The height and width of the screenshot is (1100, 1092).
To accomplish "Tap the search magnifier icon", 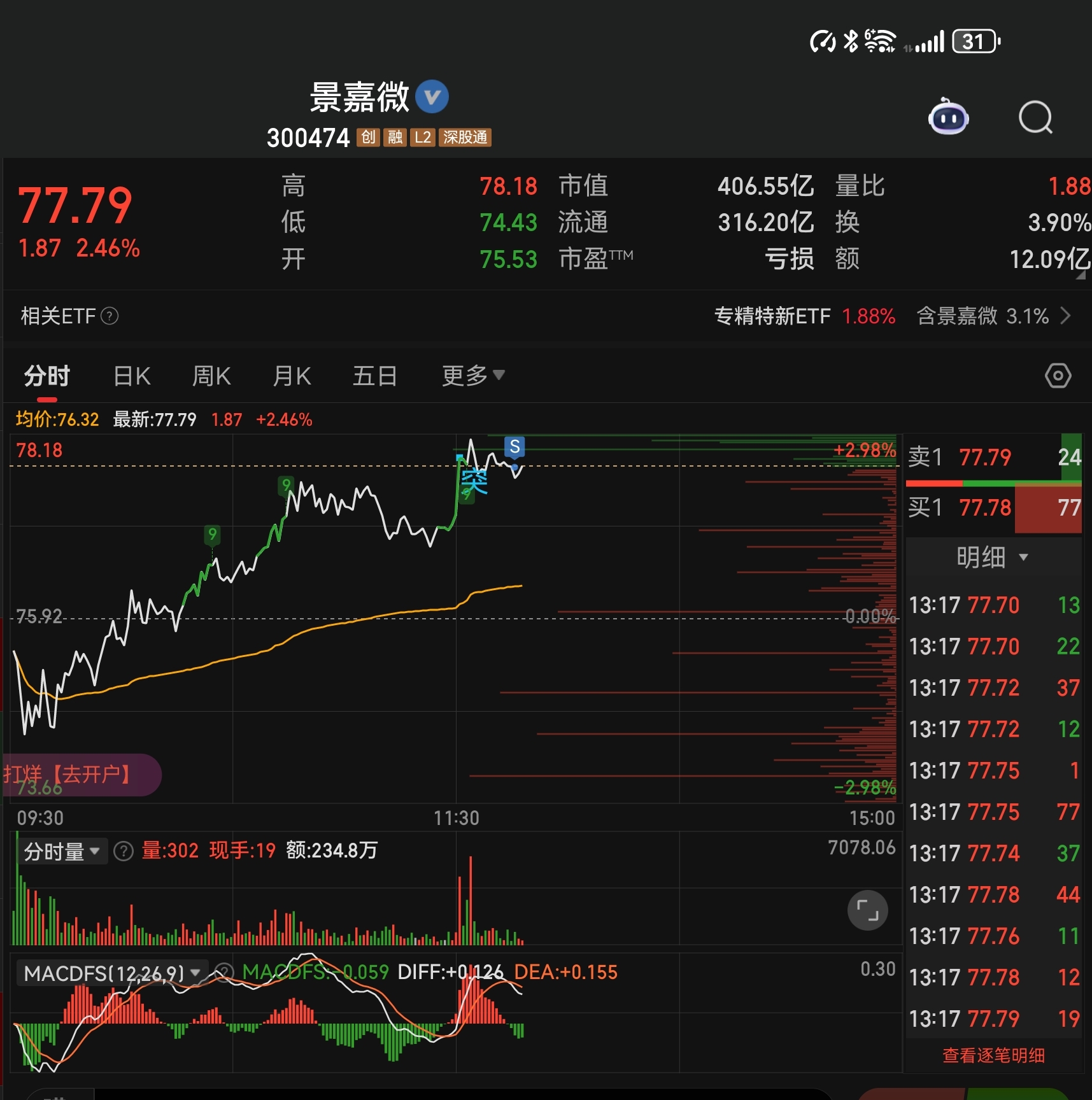I will click(x=1035, y=118).
